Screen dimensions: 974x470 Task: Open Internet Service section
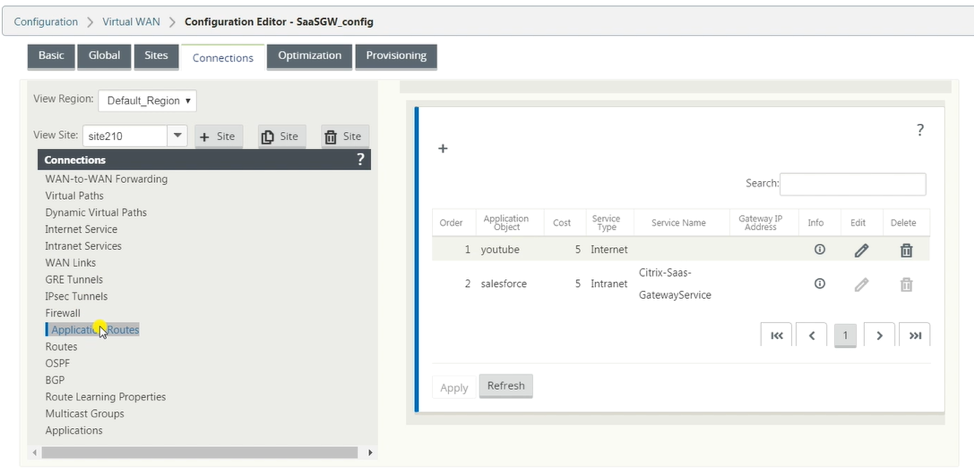point(81,229)
